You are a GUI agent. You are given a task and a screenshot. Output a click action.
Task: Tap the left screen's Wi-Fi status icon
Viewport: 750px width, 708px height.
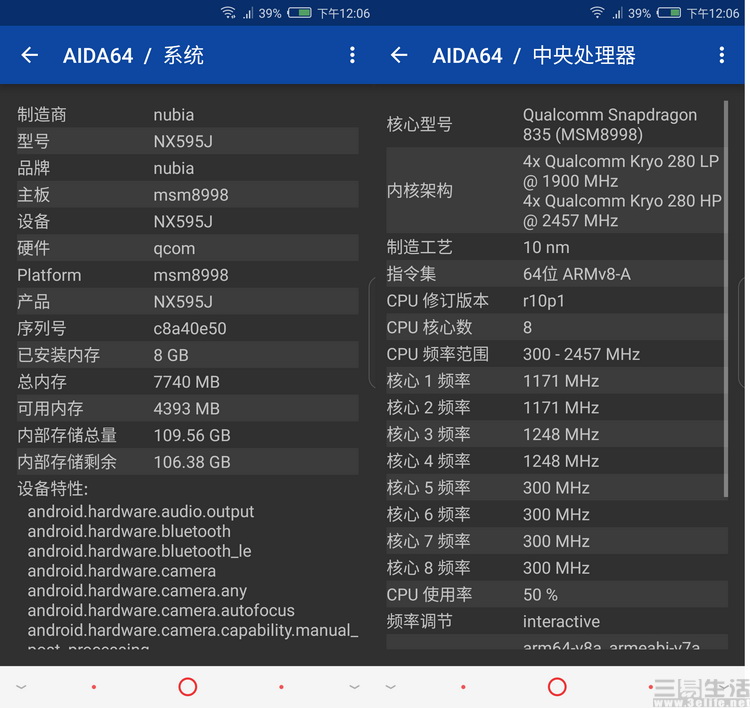click(x=228, y=13)
